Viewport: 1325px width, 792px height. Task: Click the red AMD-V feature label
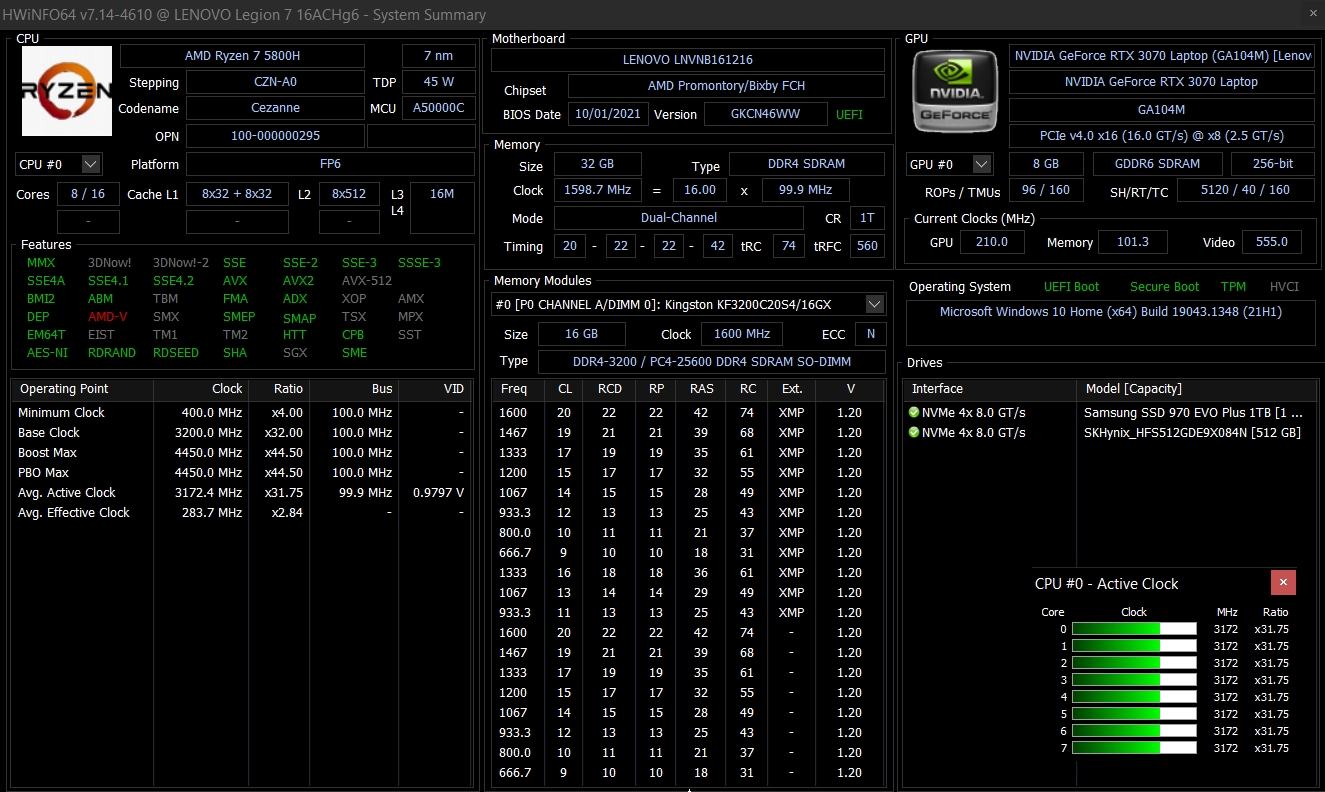point(108,317)
